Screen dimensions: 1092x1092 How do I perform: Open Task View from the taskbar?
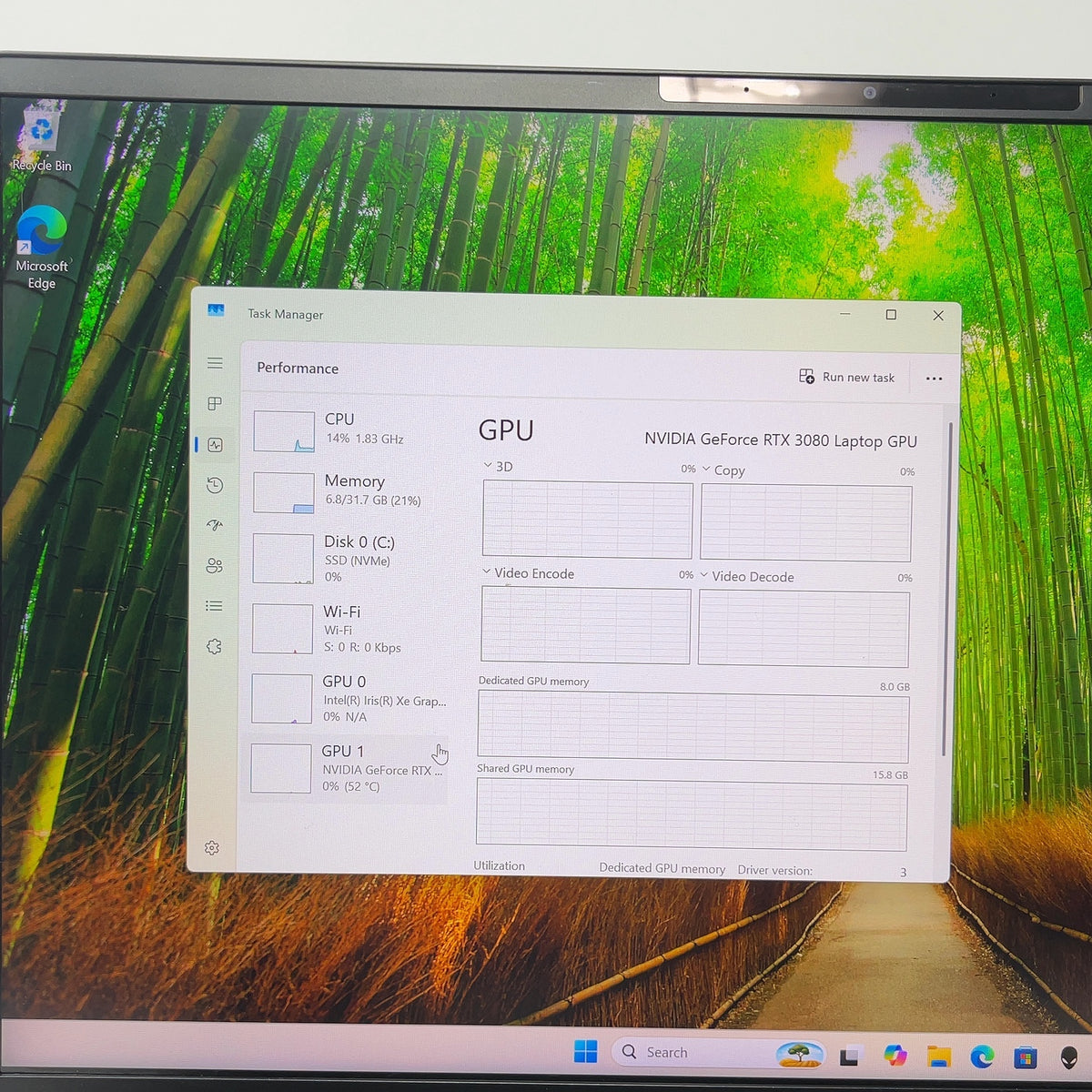[x=850, y=1056]
